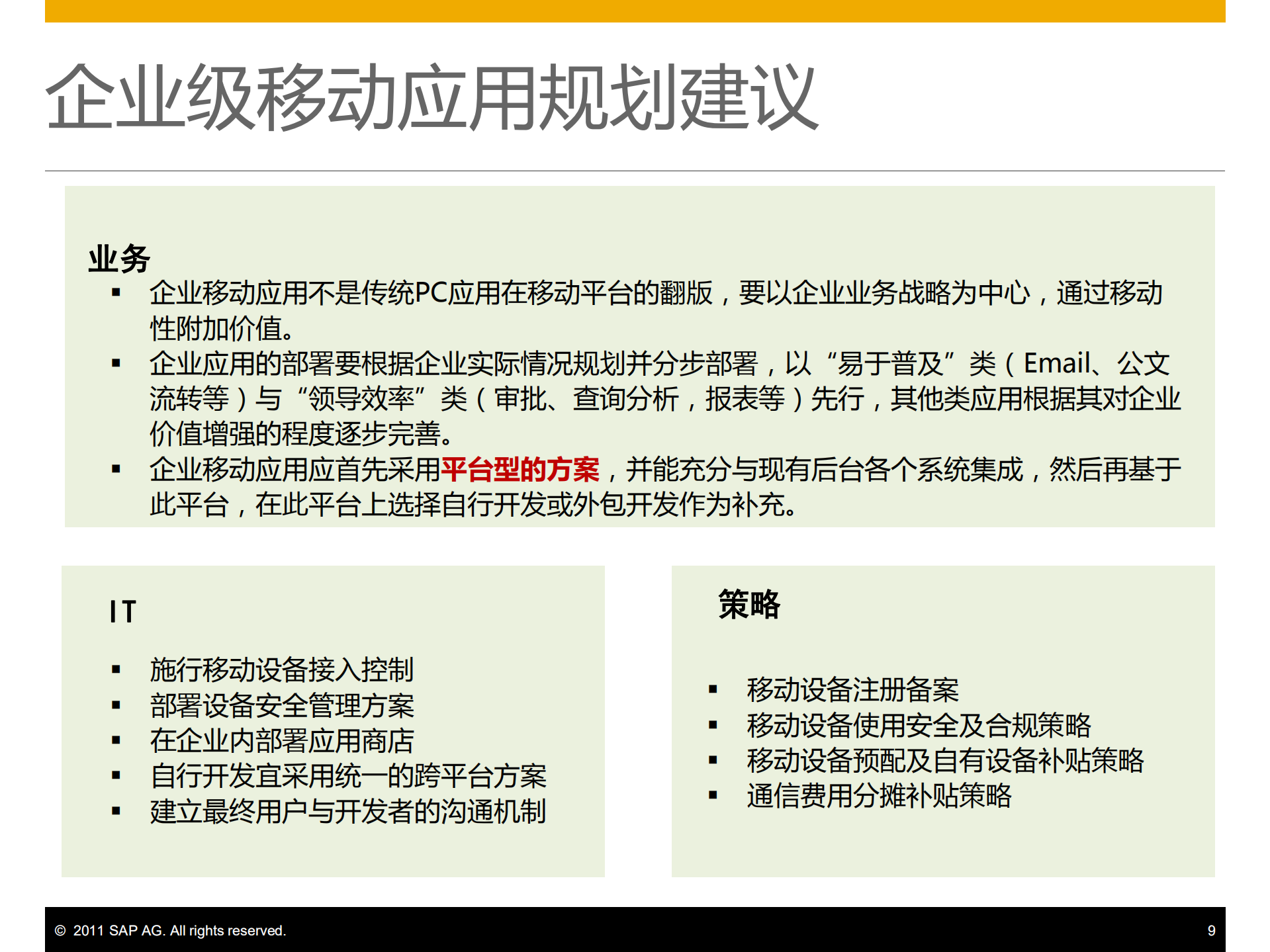This screenshot has height=952, width=1270.
Task: Select the 业务 content text box
Action: (642, 357)
